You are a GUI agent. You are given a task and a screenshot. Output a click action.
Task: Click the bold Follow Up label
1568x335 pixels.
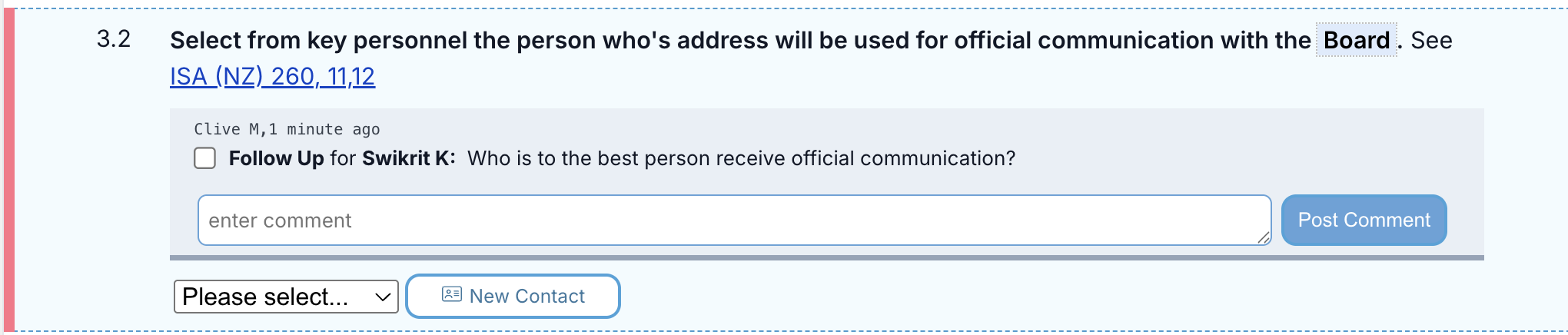[x=277, y=158]
